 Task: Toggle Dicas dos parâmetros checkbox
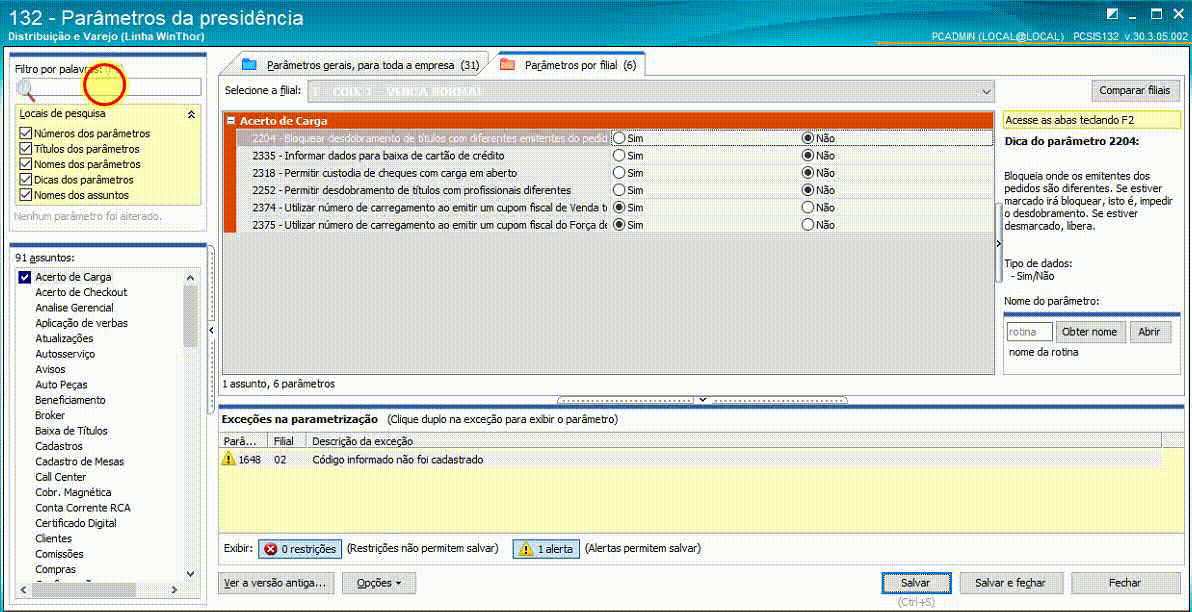coord(25,179)
